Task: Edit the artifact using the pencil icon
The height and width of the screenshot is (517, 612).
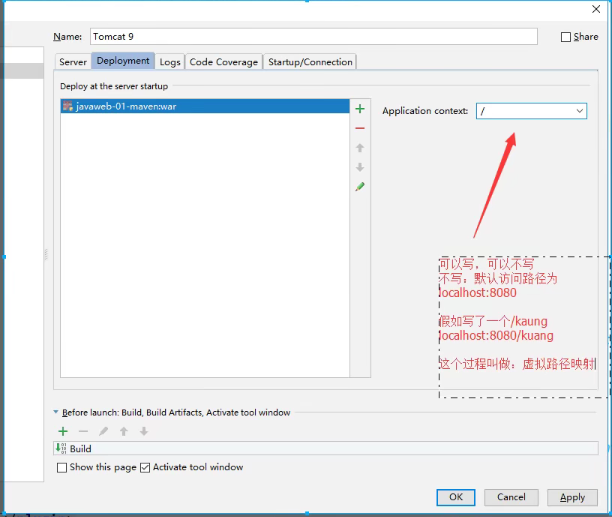Action: [x=360, y=187]
